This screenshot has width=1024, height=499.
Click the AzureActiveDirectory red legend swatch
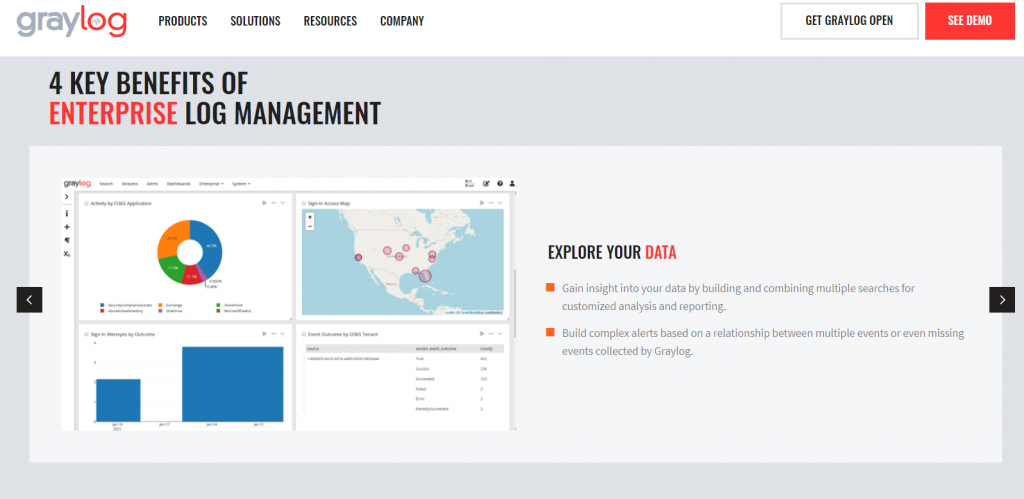coord(103,311)
